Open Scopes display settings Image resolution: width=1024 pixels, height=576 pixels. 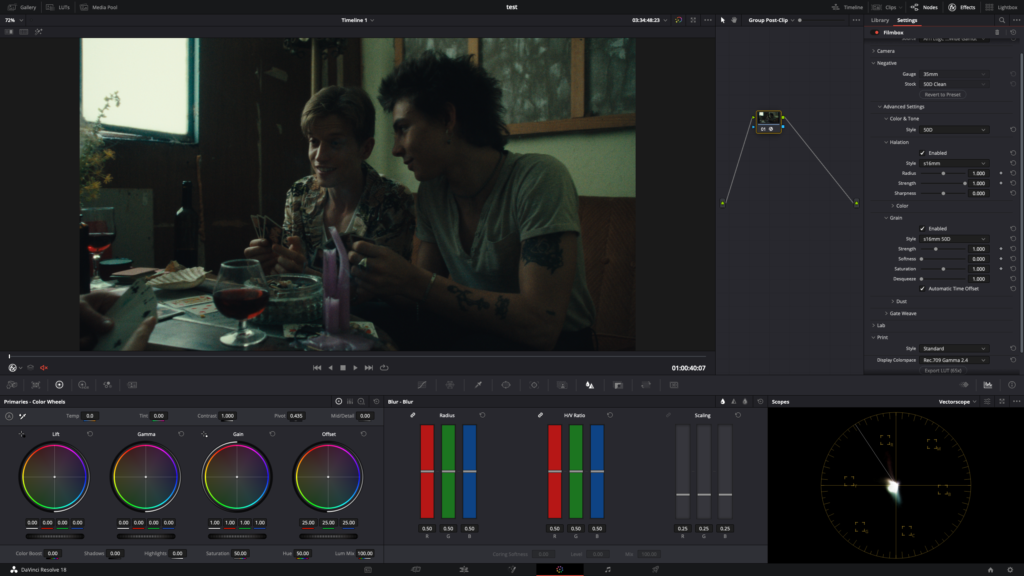(987, 402)
